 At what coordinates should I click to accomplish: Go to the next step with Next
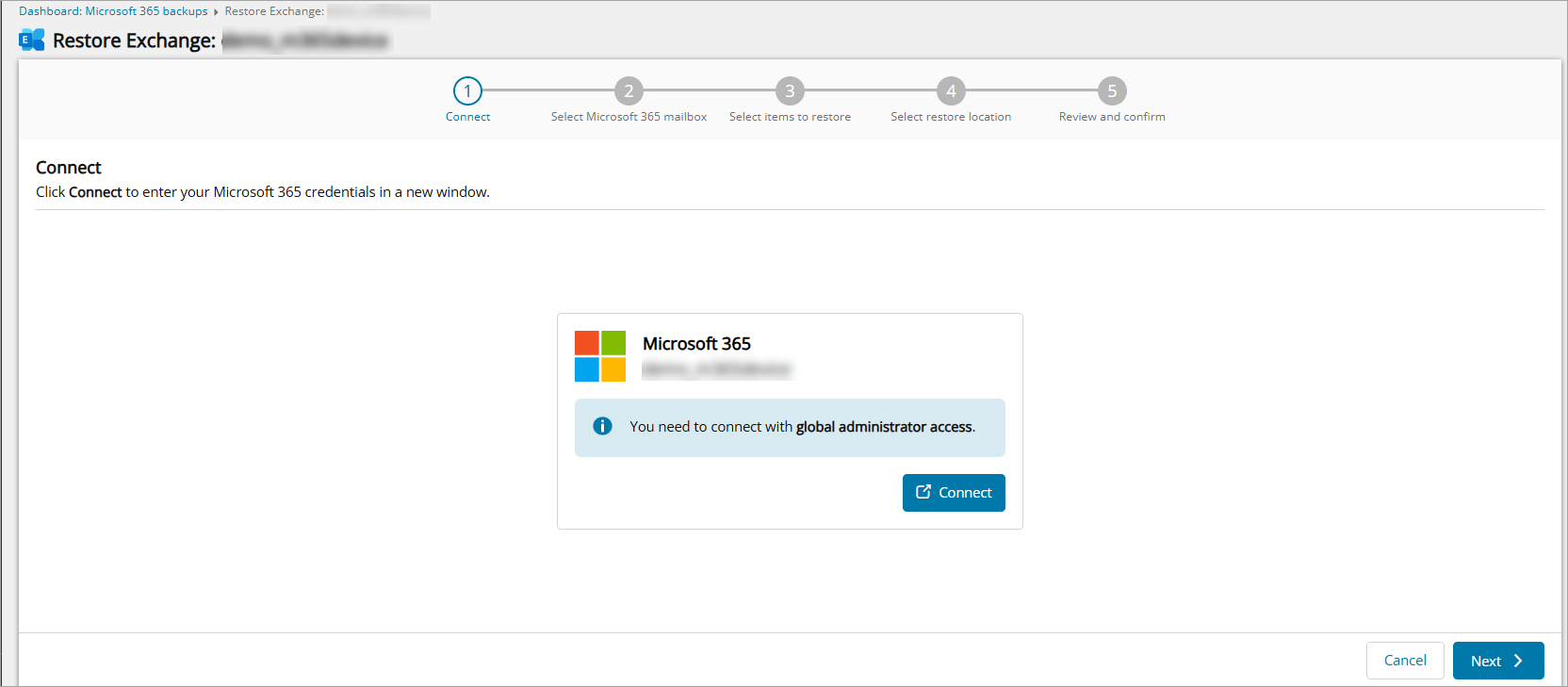(1497, 661)
